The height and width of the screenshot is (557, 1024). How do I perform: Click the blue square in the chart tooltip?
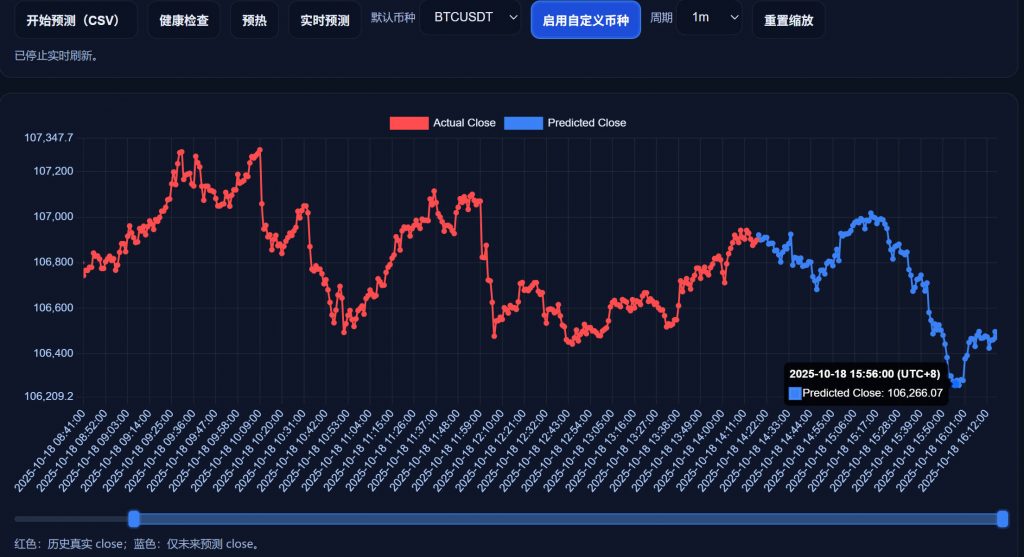[x=795, y=393]
